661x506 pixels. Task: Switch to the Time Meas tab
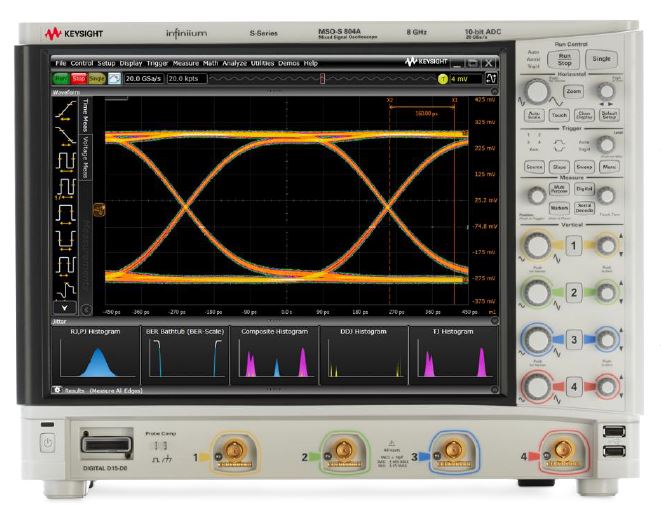(86, 116)
